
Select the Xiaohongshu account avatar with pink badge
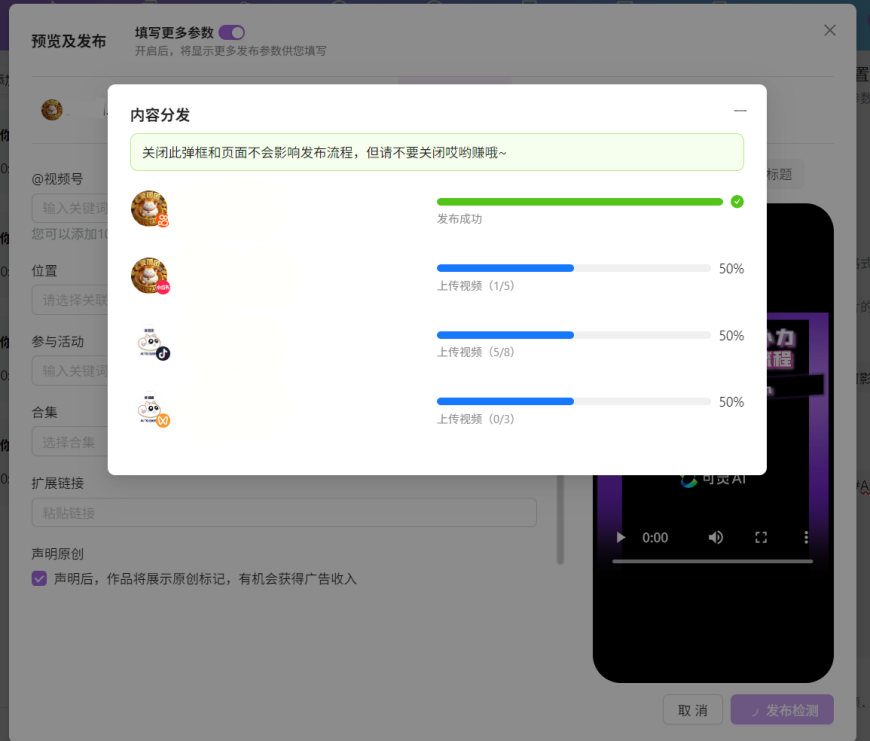pos(149,275)
